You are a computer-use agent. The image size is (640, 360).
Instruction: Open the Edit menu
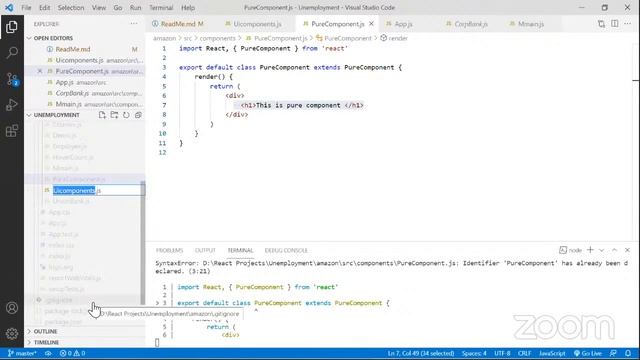pyautogui.click(x=44, y=8)
